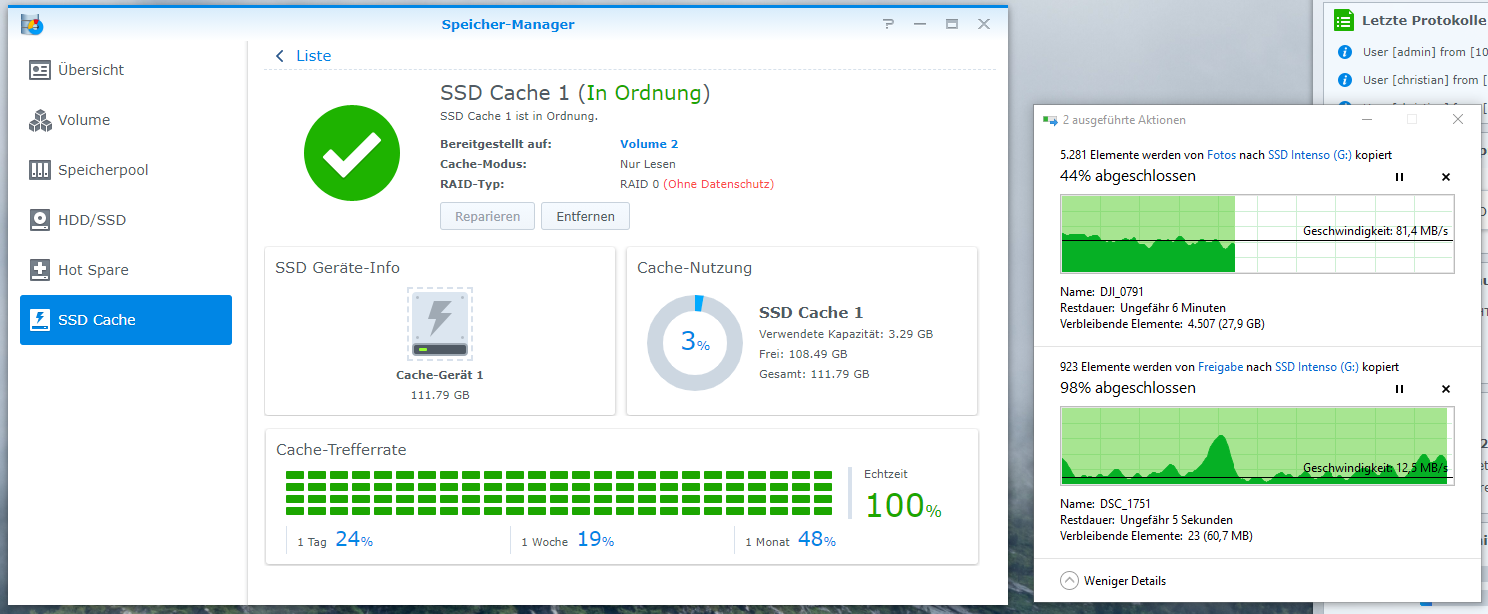Click the SSD Cache lightning icon in the sidebar
This screenshot has height=614, width=1488.
40,320
